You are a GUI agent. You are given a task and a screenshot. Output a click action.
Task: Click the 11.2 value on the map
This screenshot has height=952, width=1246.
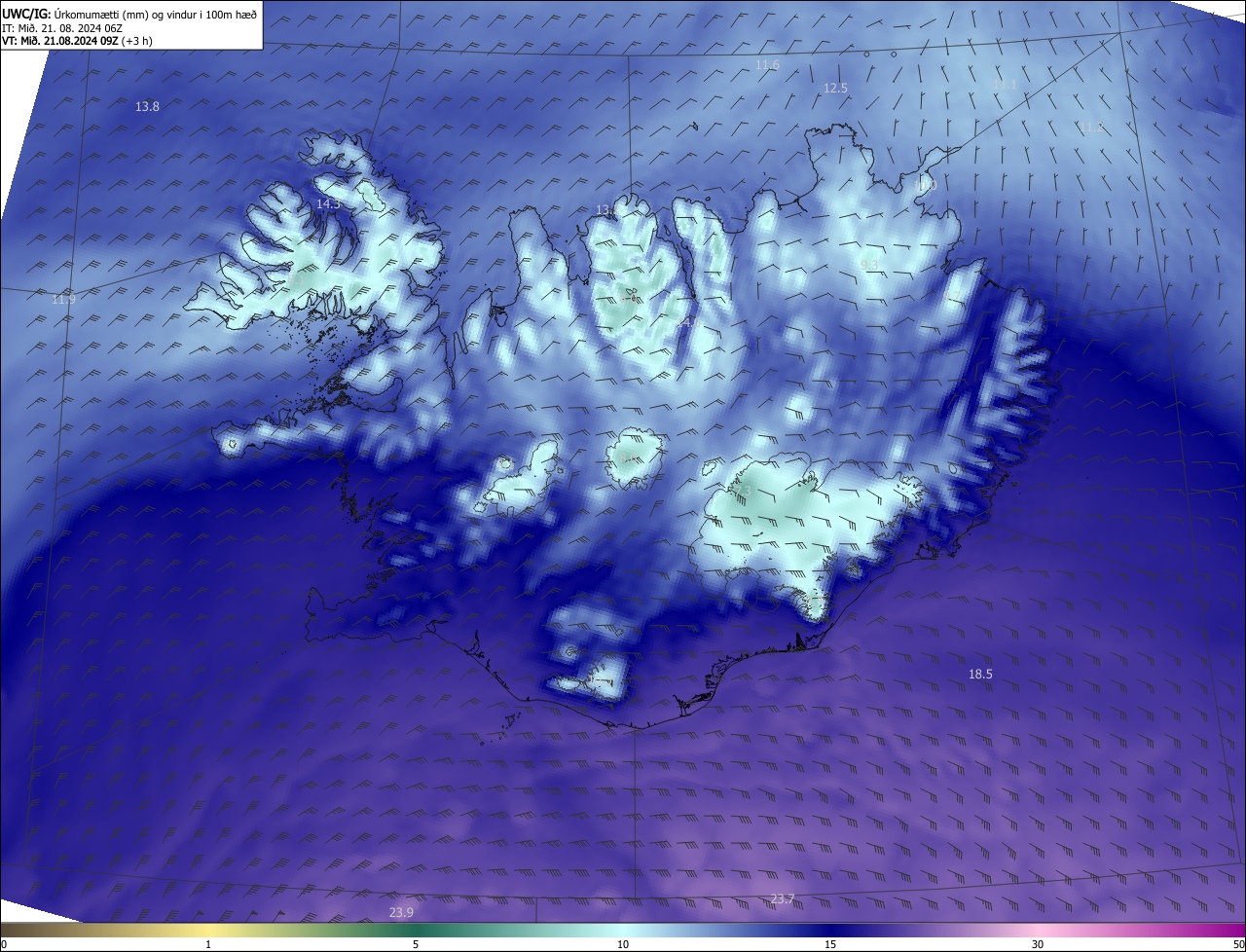click(x=1091, y=127)
